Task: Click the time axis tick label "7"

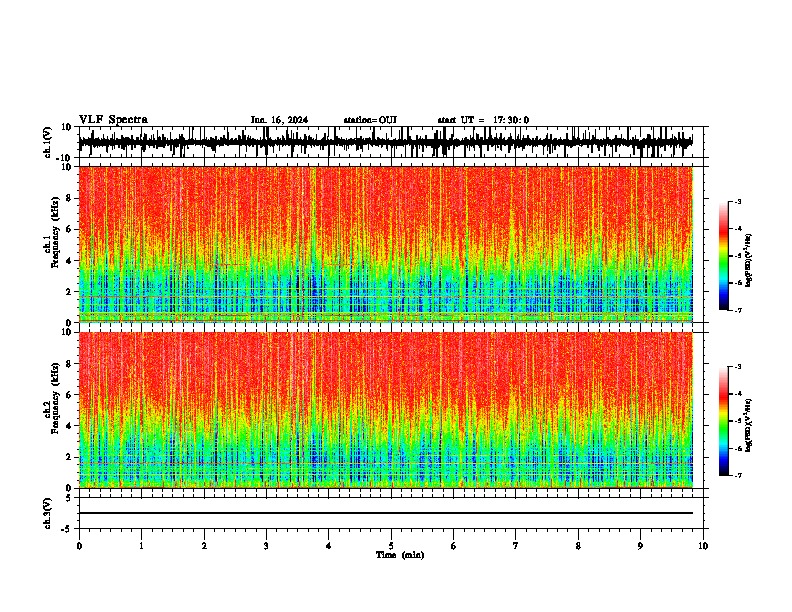Action: (516, 546)
